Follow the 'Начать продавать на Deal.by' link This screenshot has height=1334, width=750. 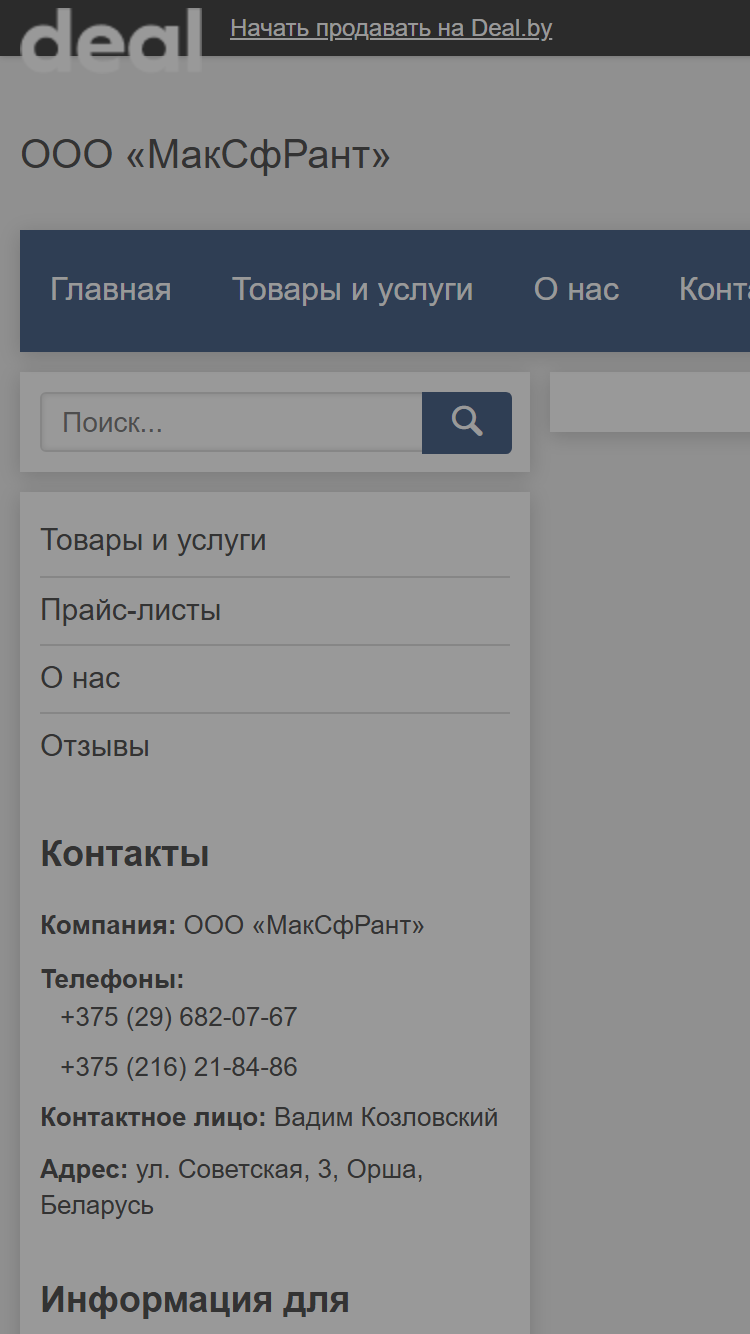[391, 28]
